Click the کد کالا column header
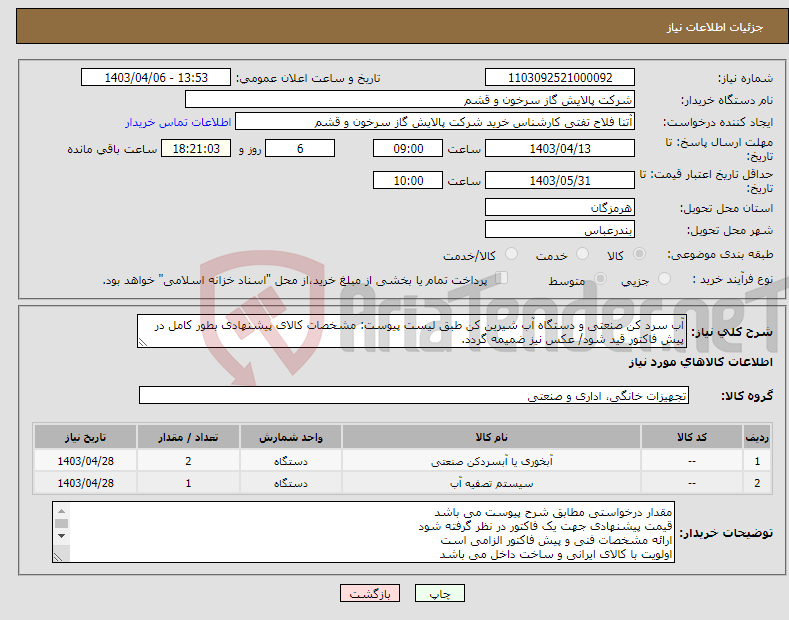789x620 pixels. [692, 437]
